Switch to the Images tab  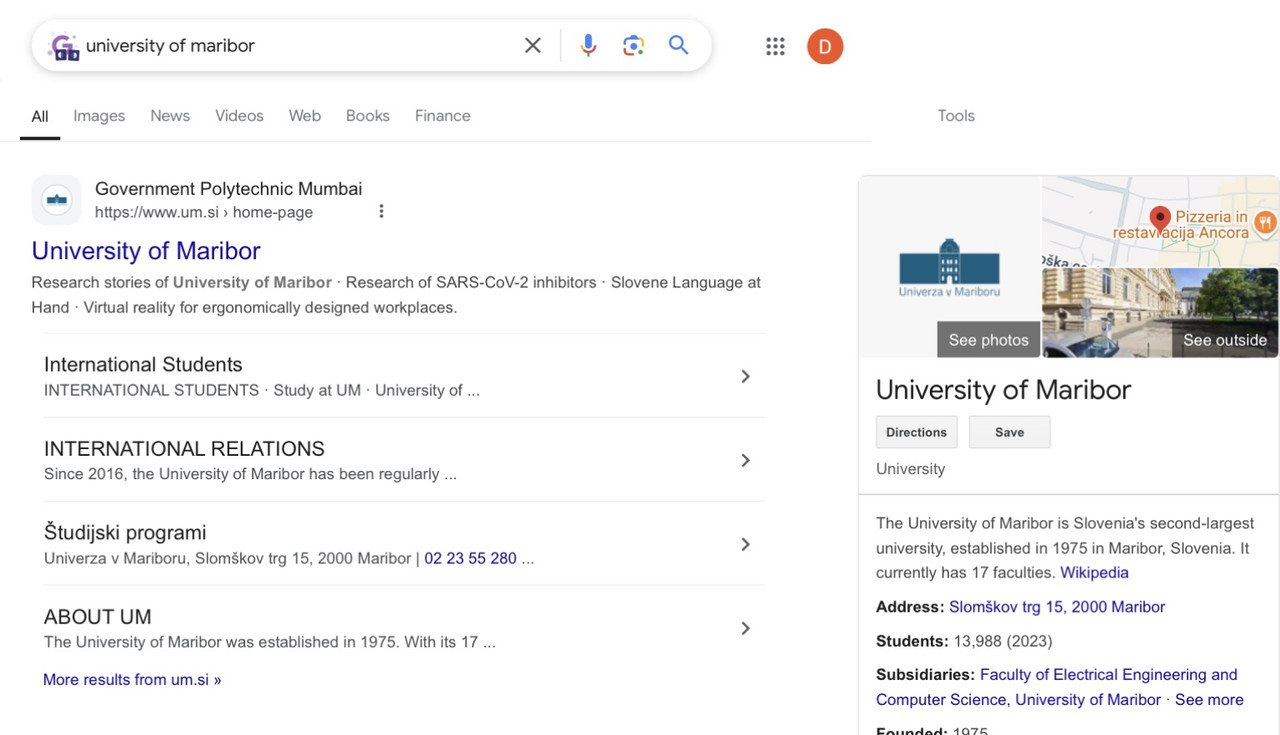pyautogui.click(x=99, y=116)
